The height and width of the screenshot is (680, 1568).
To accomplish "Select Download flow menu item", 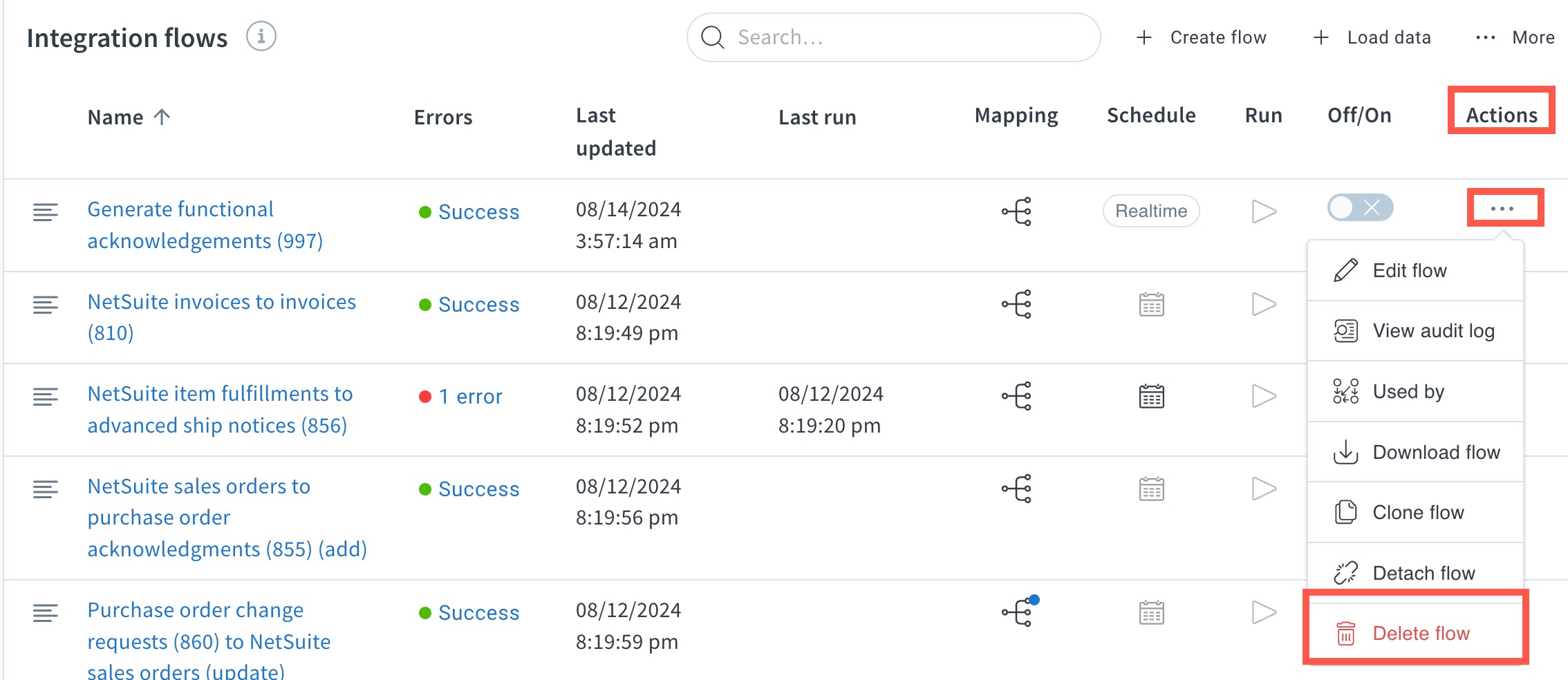I will [1415, 452].
